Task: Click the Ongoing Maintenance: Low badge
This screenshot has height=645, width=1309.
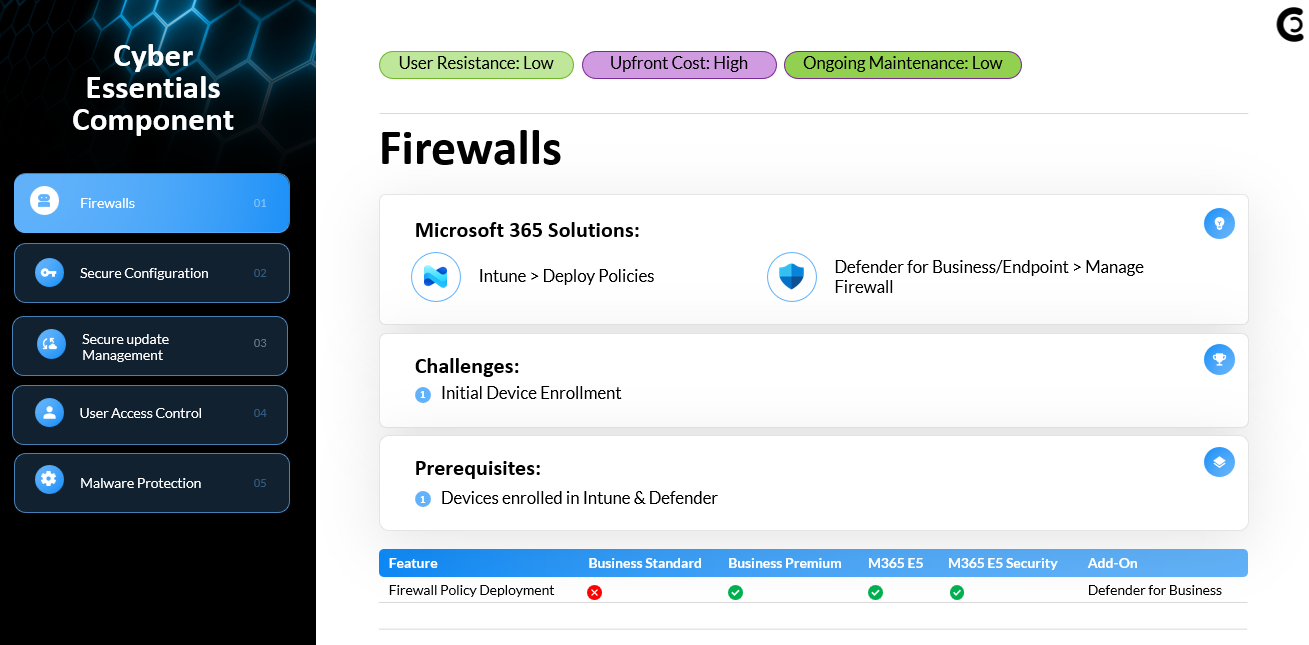Action: point(903,63)
